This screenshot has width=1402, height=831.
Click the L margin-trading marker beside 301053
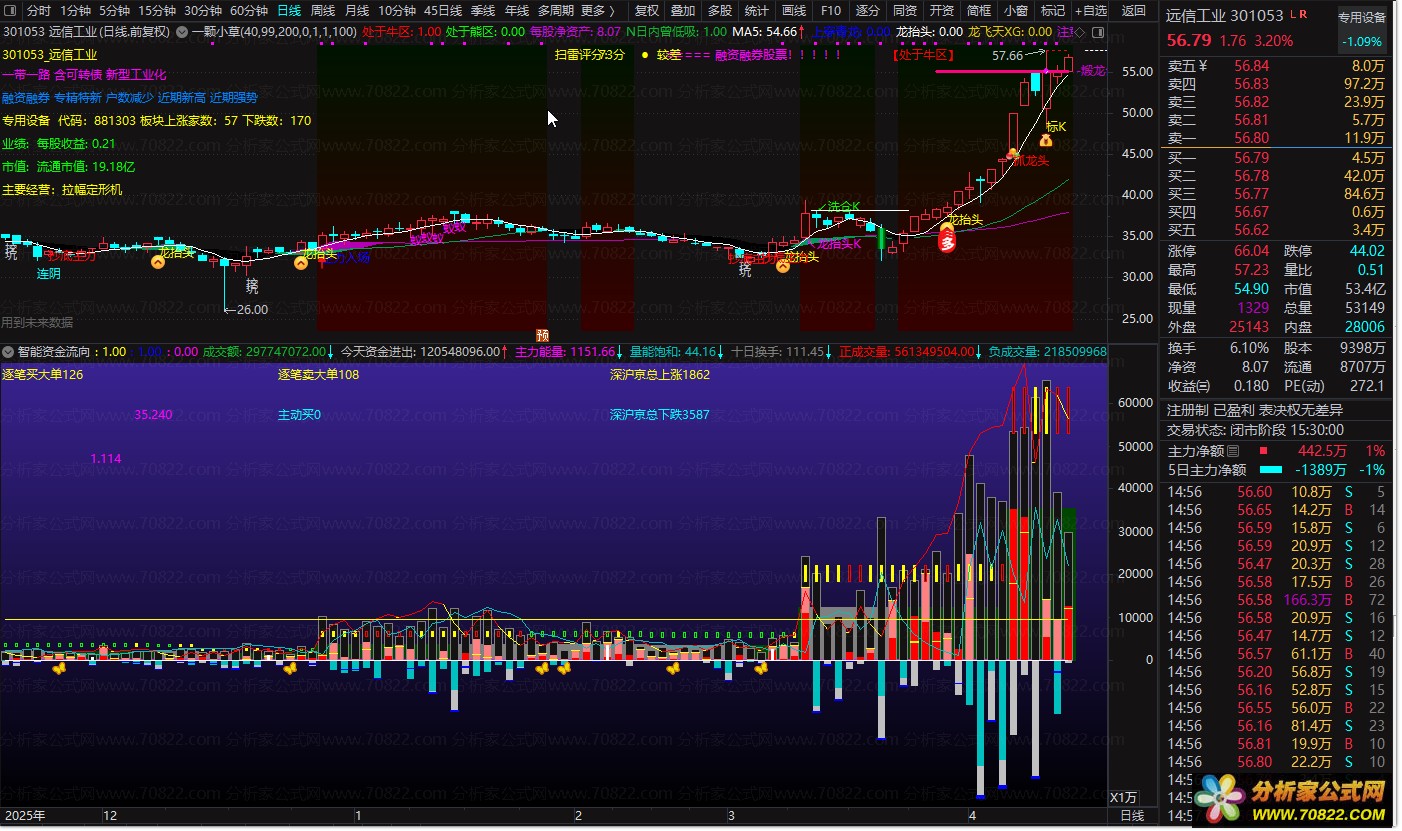(1293, 15)
